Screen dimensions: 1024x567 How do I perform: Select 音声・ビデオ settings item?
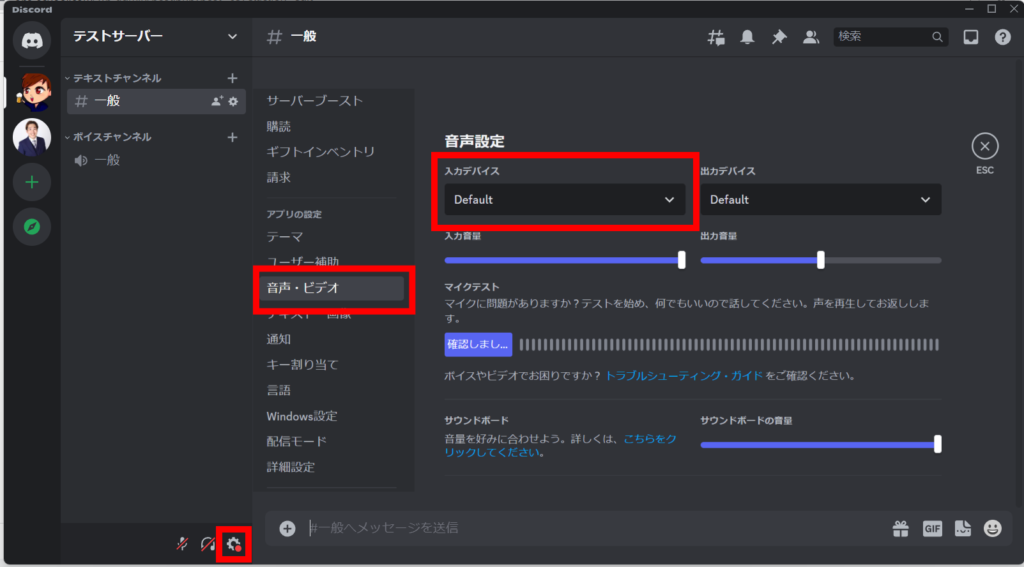pos(332,287)
